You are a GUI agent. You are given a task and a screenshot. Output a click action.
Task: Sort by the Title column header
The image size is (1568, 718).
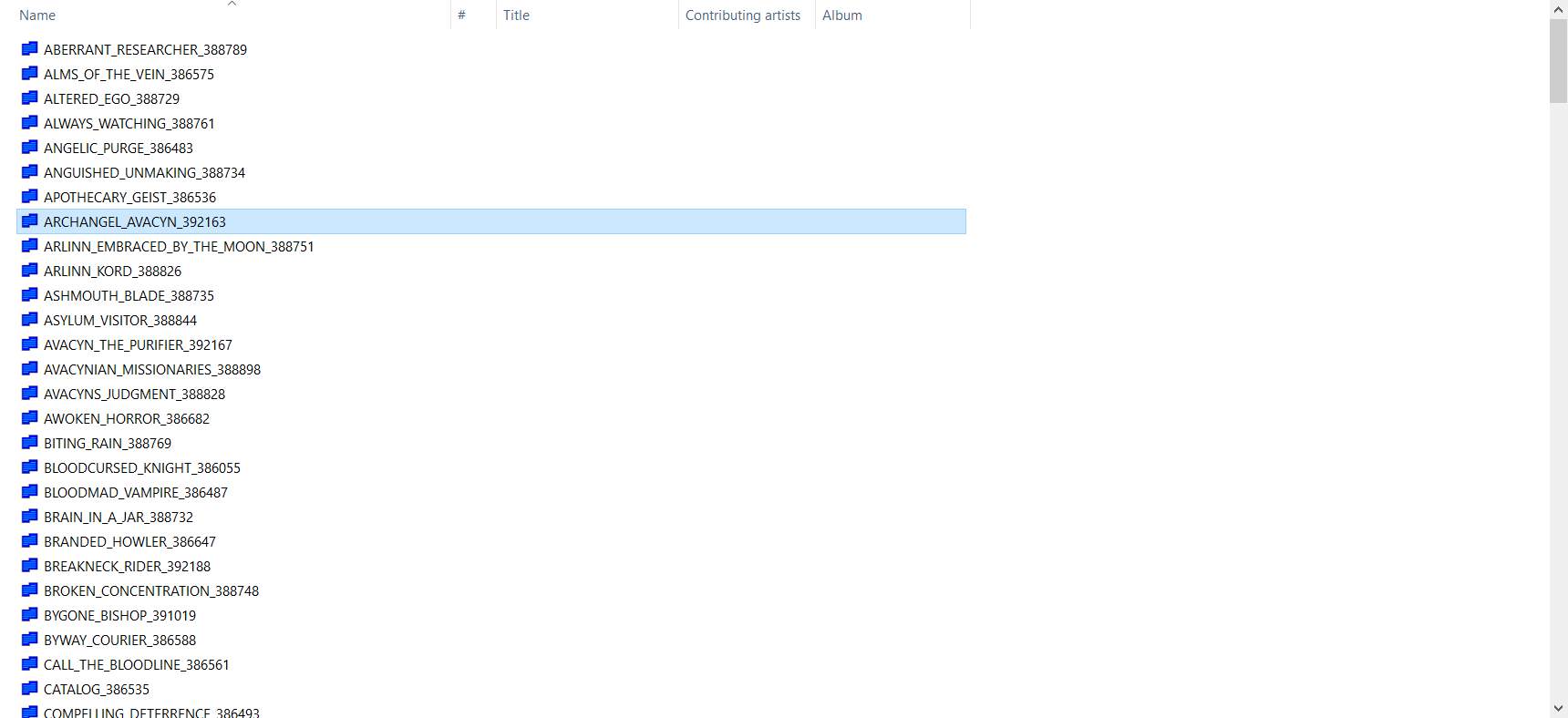click(x=516, y=15)
